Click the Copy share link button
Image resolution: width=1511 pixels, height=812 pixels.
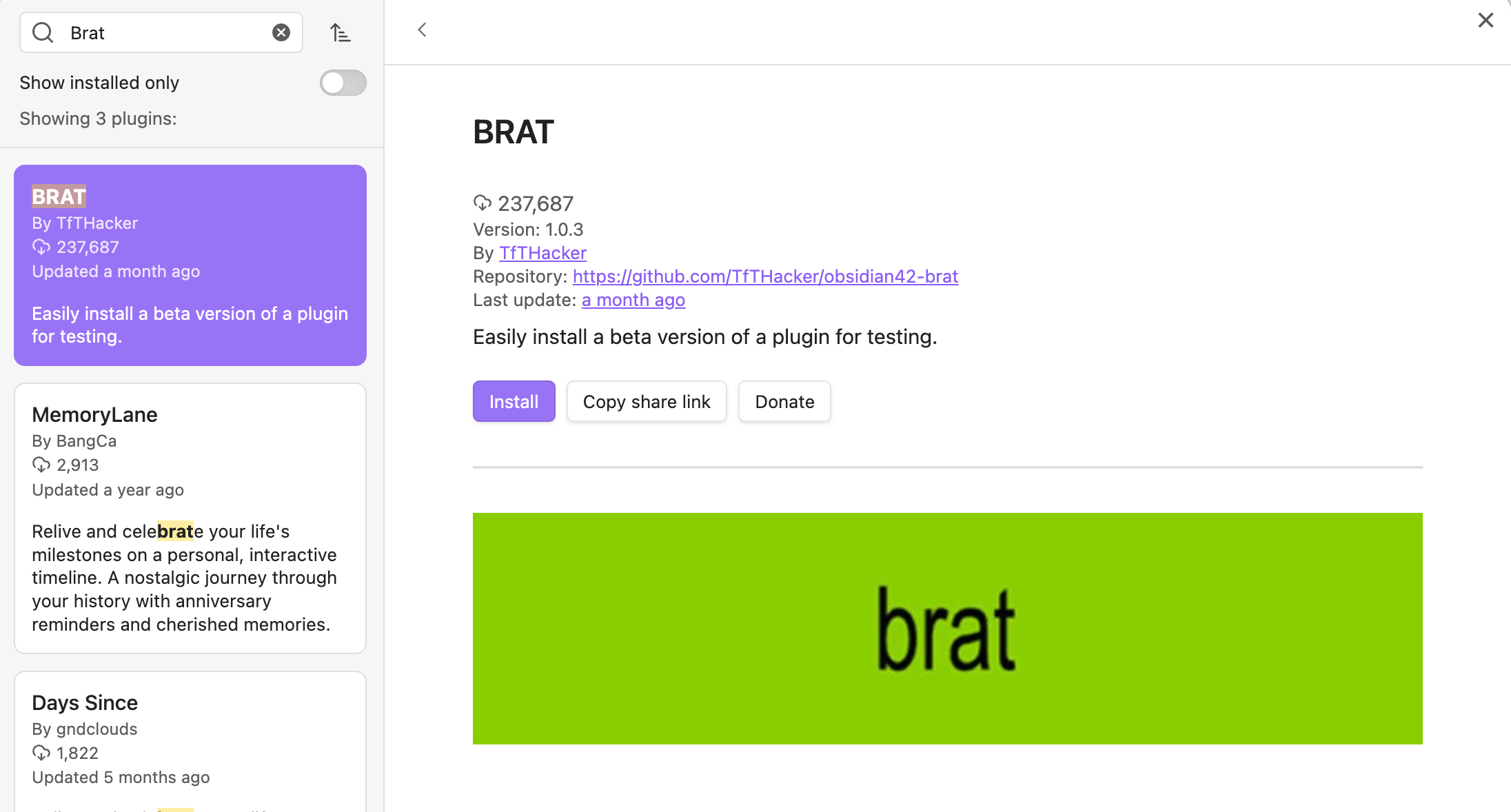(x=647, y=401)
